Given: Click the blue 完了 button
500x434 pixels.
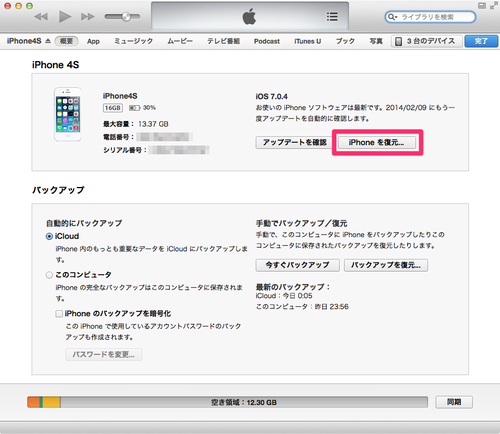Looking at the screenshot, I should point(481,41).
